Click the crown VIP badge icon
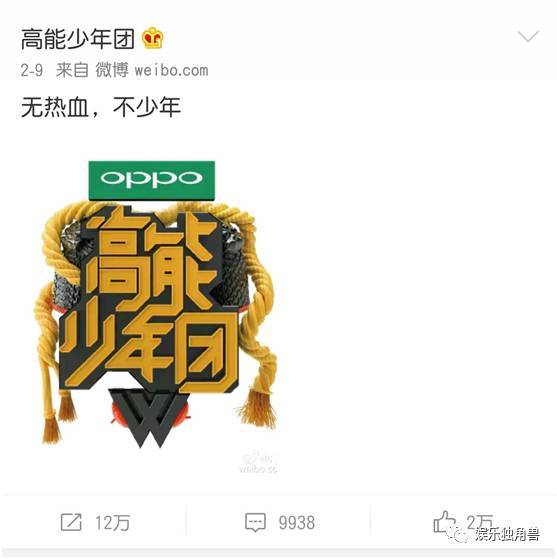 153,38
